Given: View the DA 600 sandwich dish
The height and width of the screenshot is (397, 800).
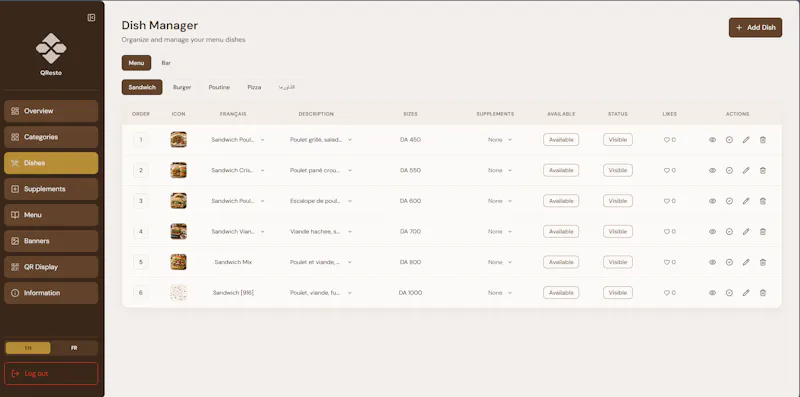Looking at the screenshot, I should click(712, 201).
